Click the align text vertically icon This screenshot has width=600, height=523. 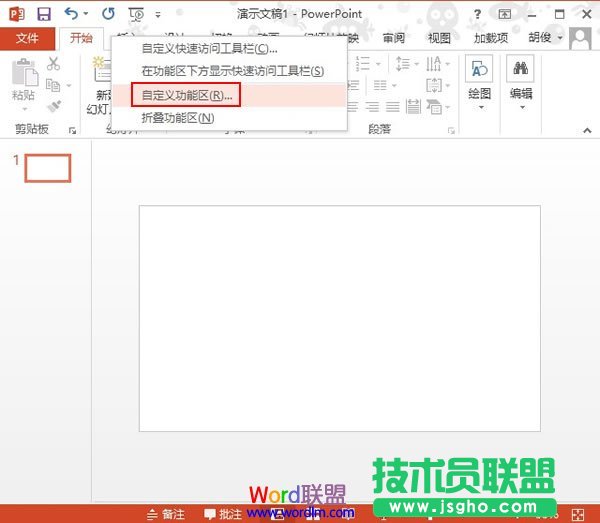tap(434, 85)
